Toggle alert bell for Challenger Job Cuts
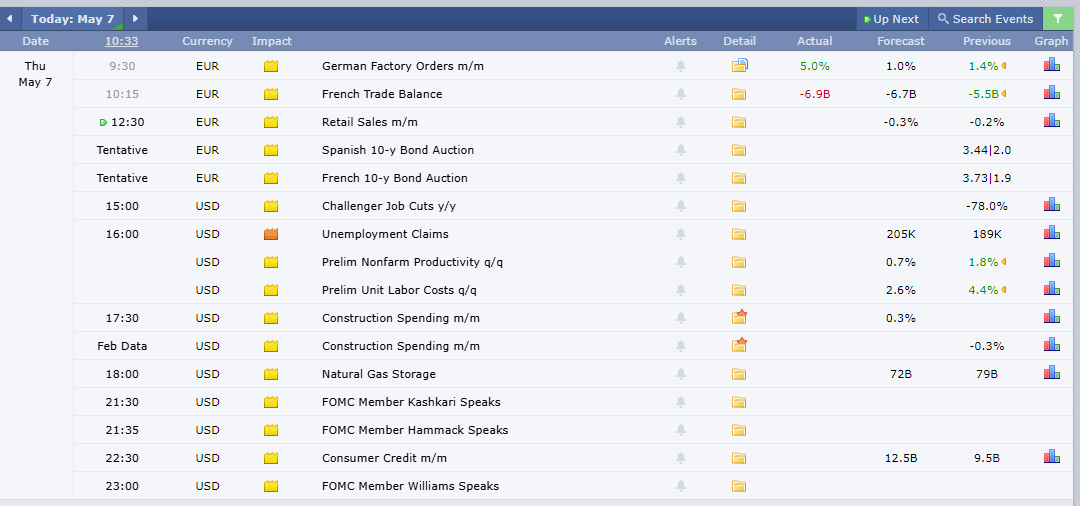Screen dimensions: 1080x506 coord(681,206)
